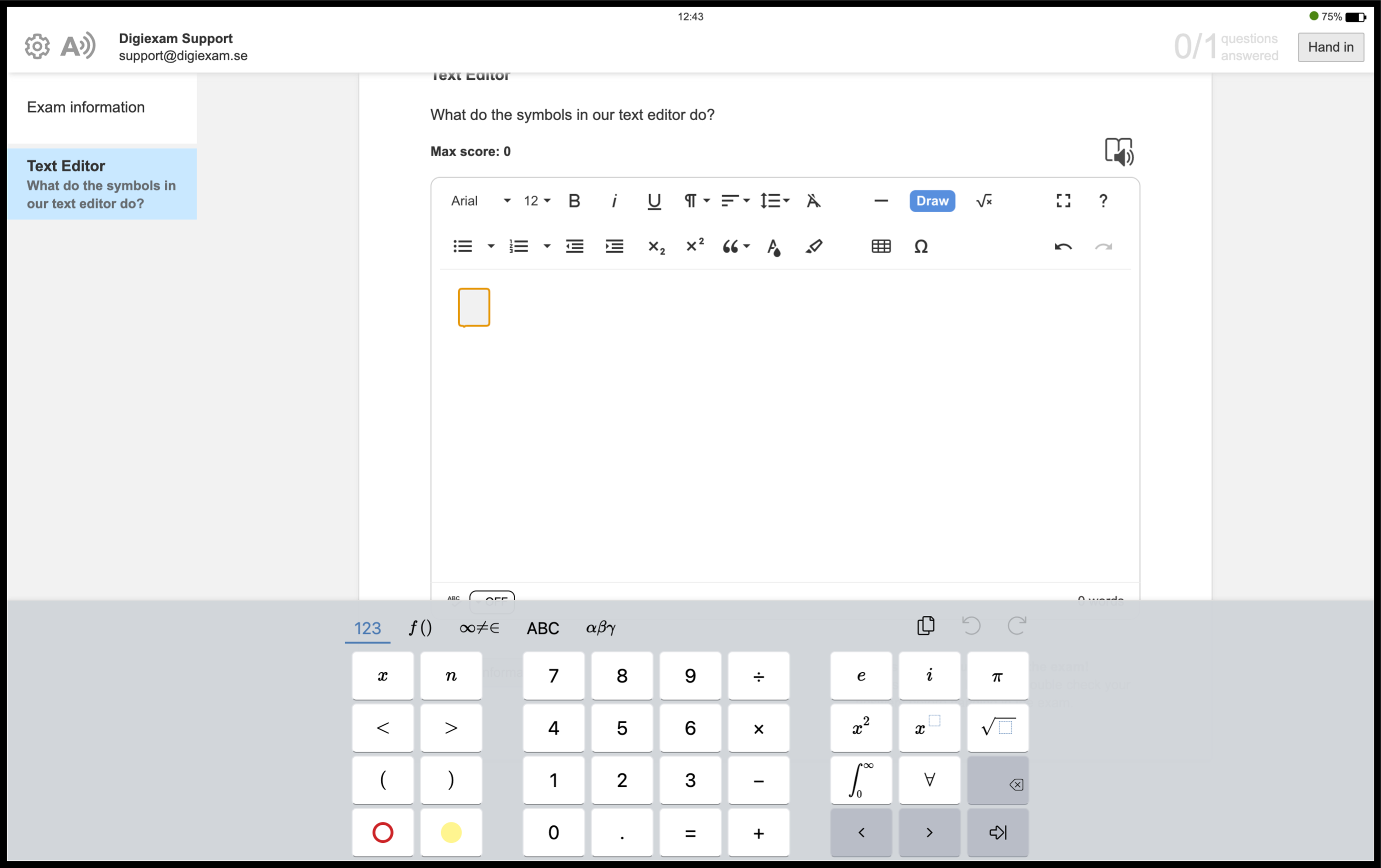1381x868 pixels.
Task: Toggle the Draw mode button
Action: point(932,201)
